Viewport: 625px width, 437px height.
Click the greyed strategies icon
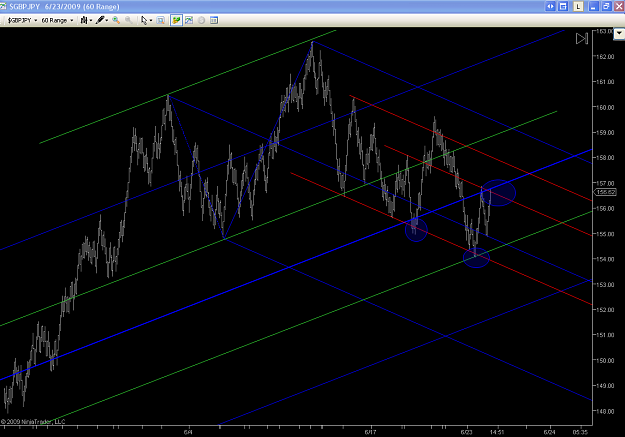click(201, 20)
